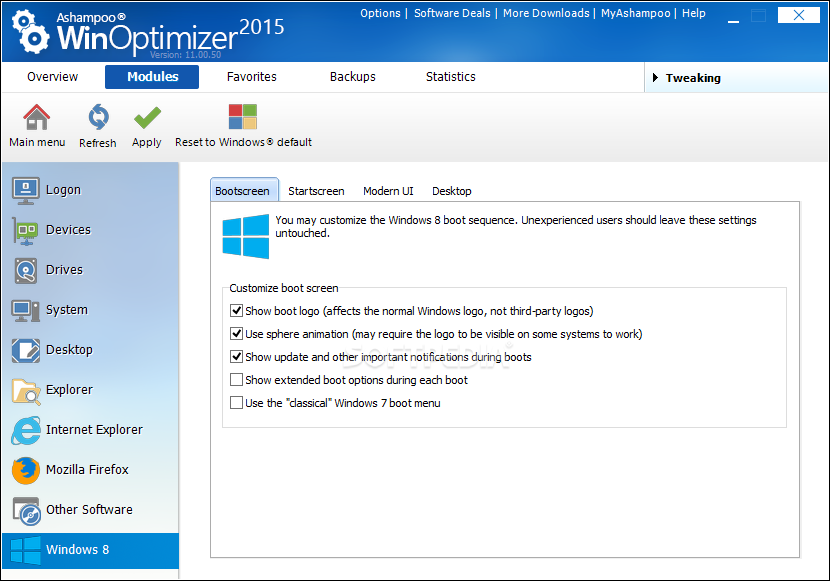Open the Options link in header

pyautogui.click(x=380, y=13)
